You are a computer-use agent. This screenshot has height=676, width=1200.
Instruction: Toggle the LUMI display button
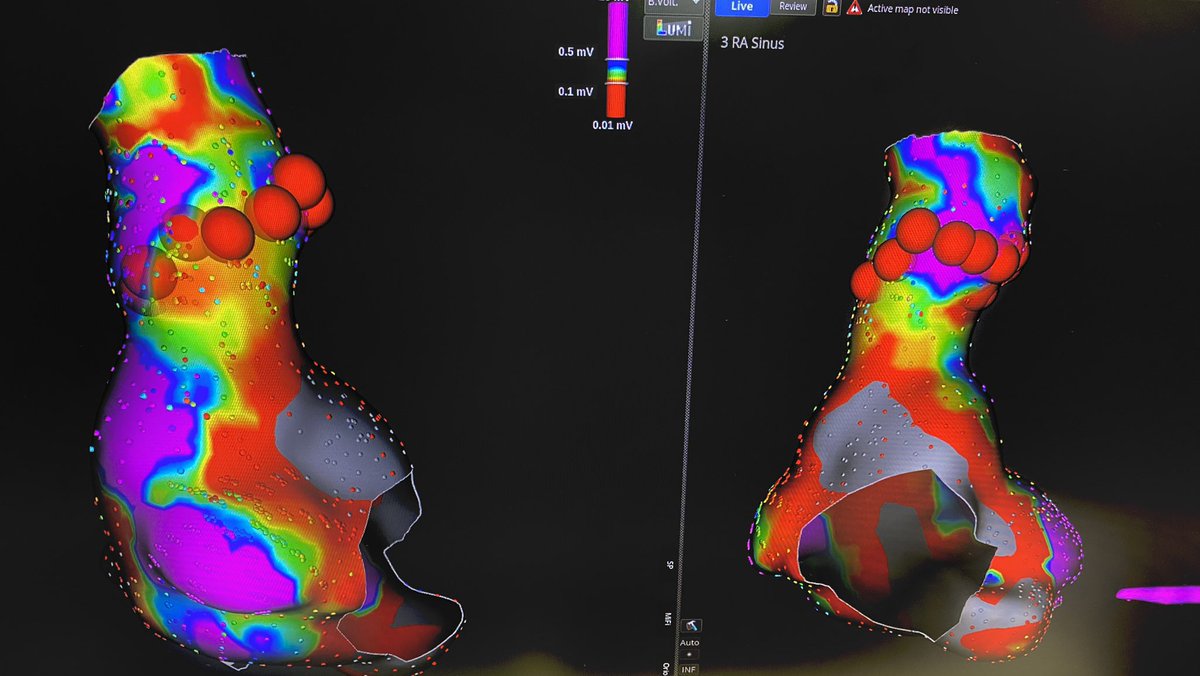(x=674, y=28)
